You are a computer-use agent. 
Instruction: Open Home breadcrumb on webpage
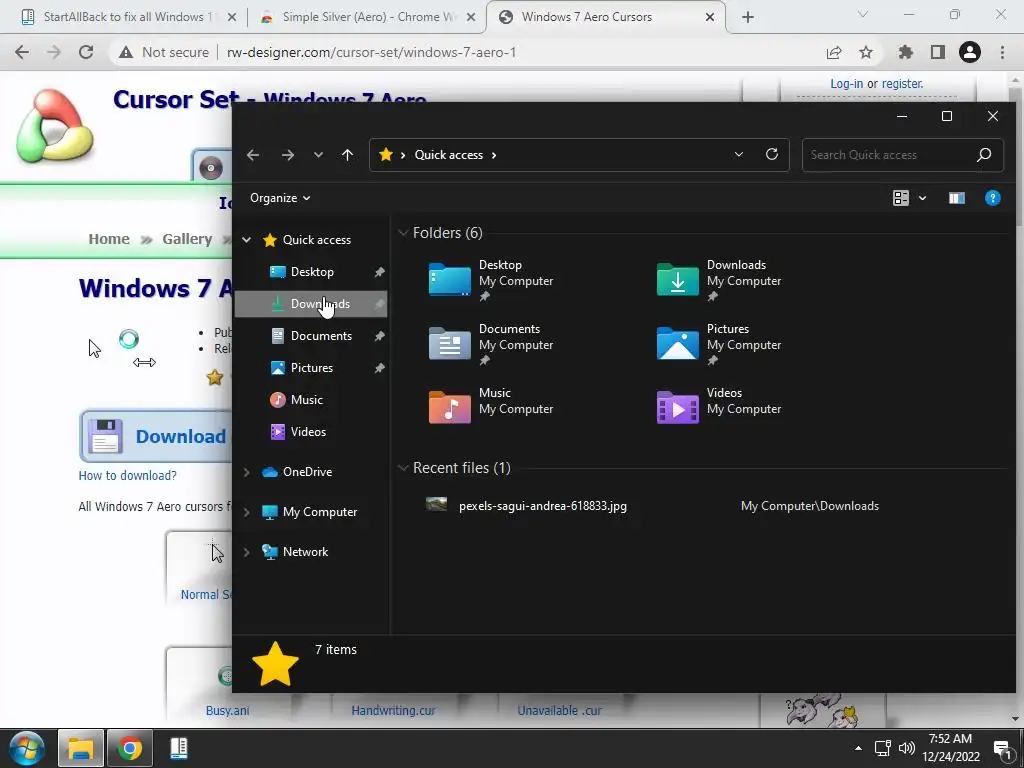(109, 239)
